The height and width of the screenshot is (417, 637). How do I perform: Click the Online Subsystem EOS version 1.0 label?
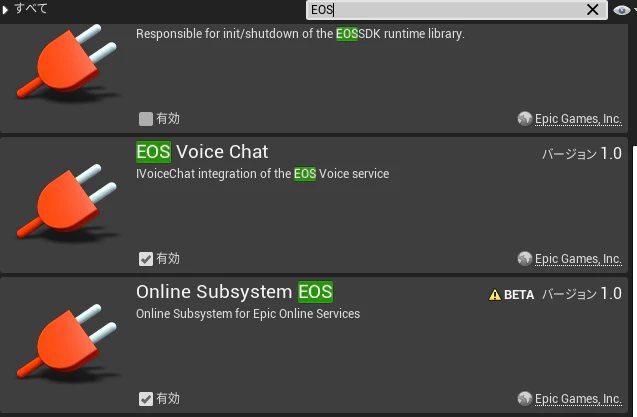(x=582, y=294)
